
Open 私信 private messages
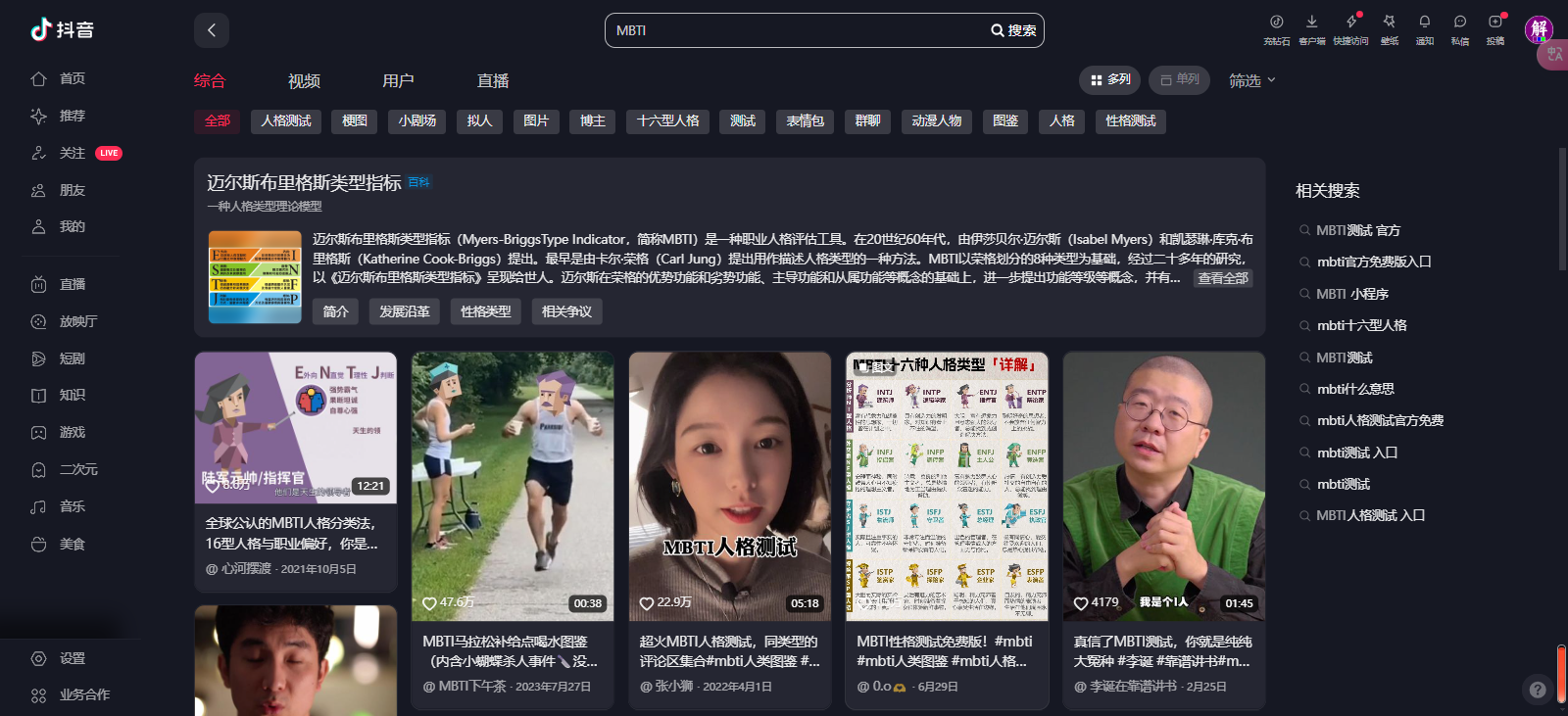coord(1459,29)
